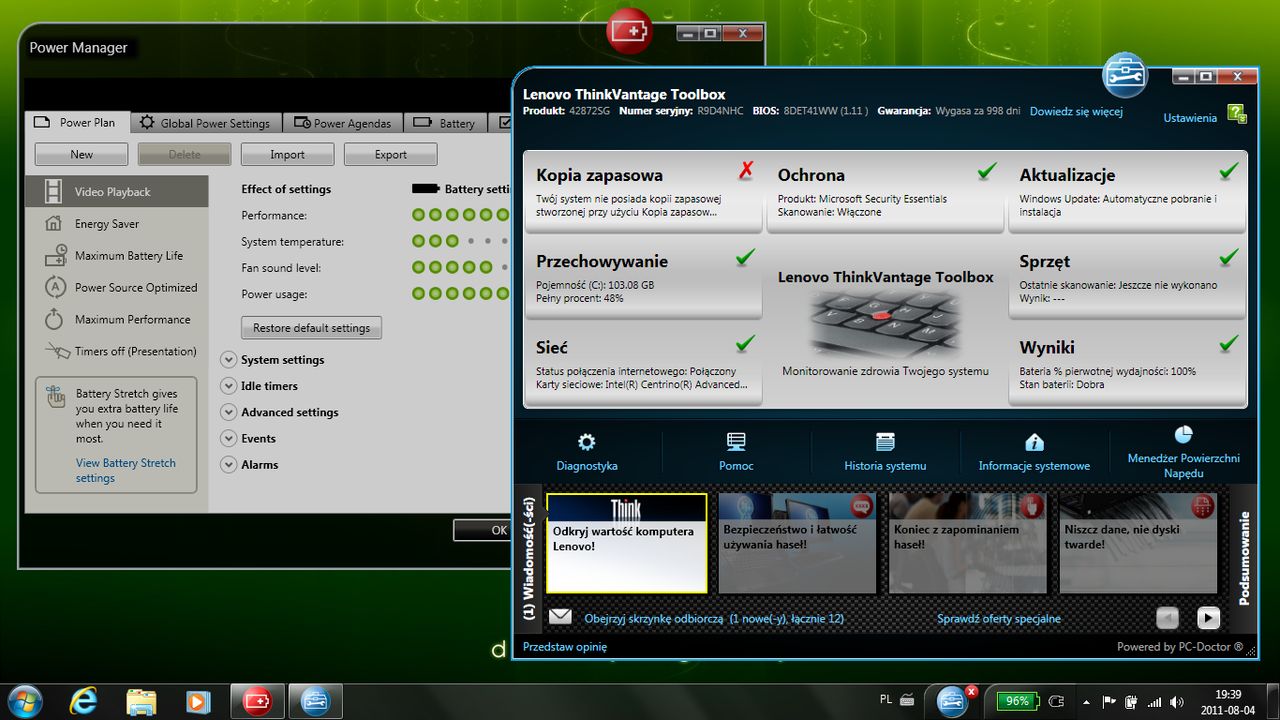The height and width of the screenshot is (720, 1280).
Task: Open Niszcz dane, nie dyski twarde thumbnail
Action: (1138, 543)
